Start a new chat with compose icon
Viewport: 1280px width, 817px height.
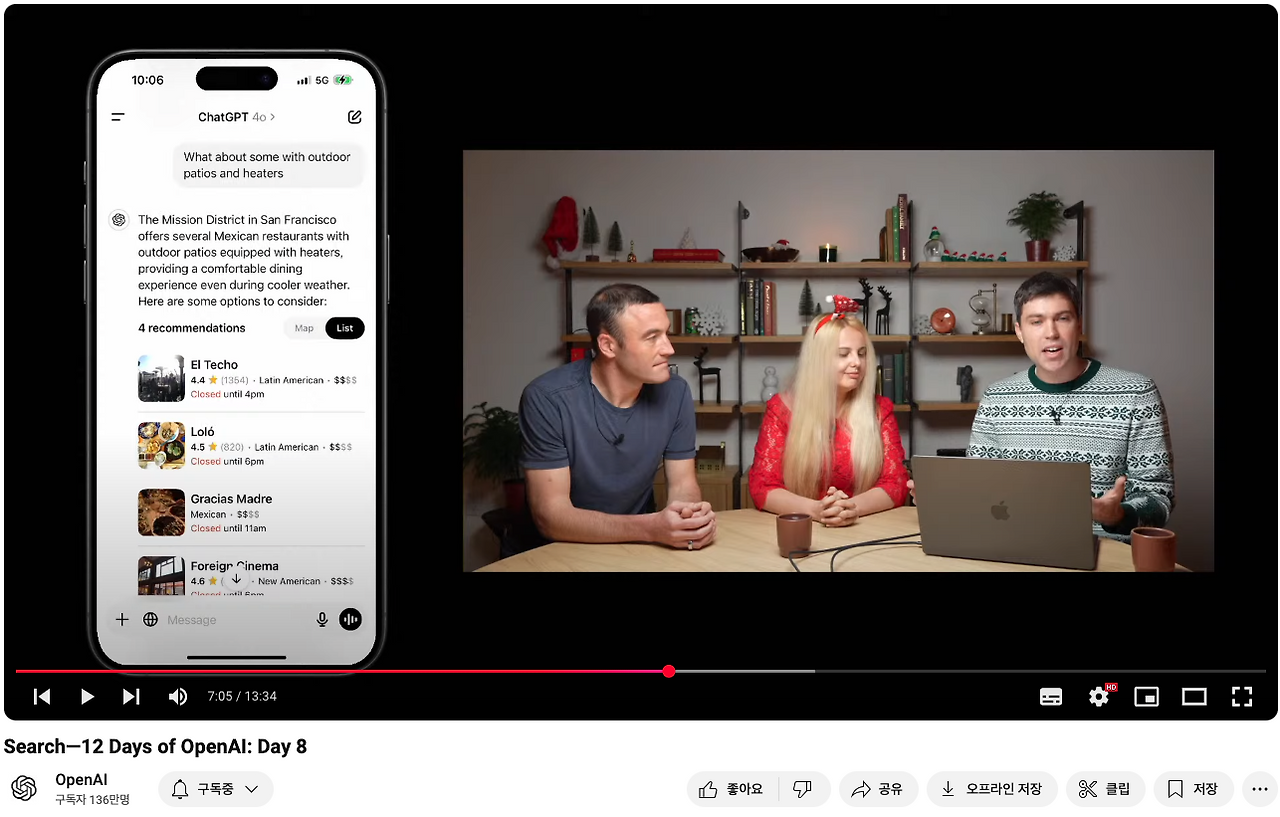tap(354, 117)
